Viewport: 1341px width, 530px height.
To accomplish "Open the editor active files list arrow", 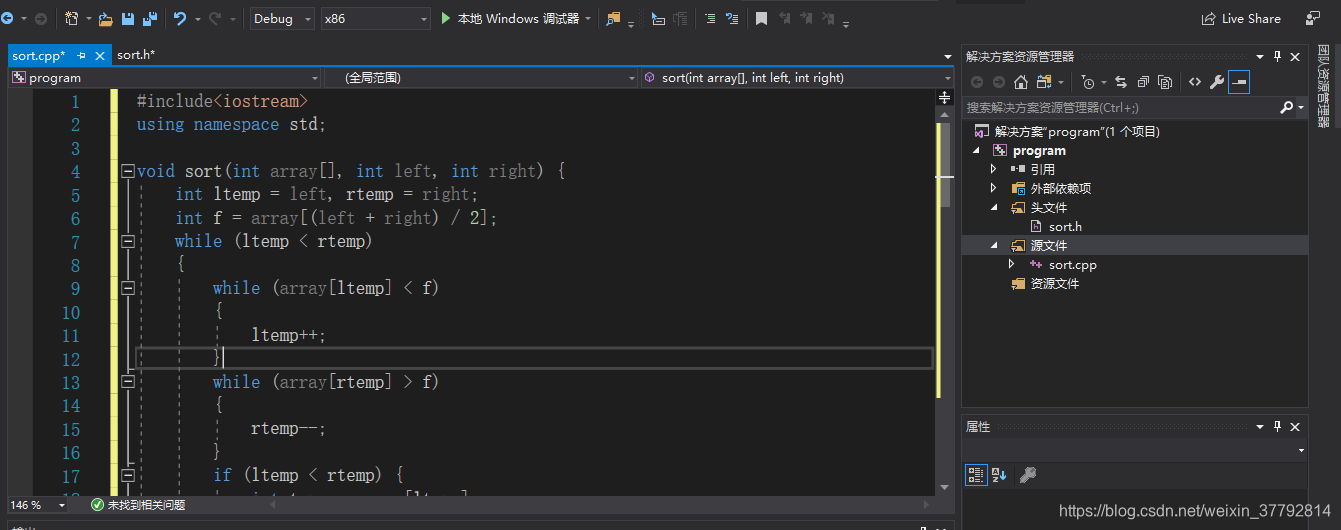I will point(948,56).
